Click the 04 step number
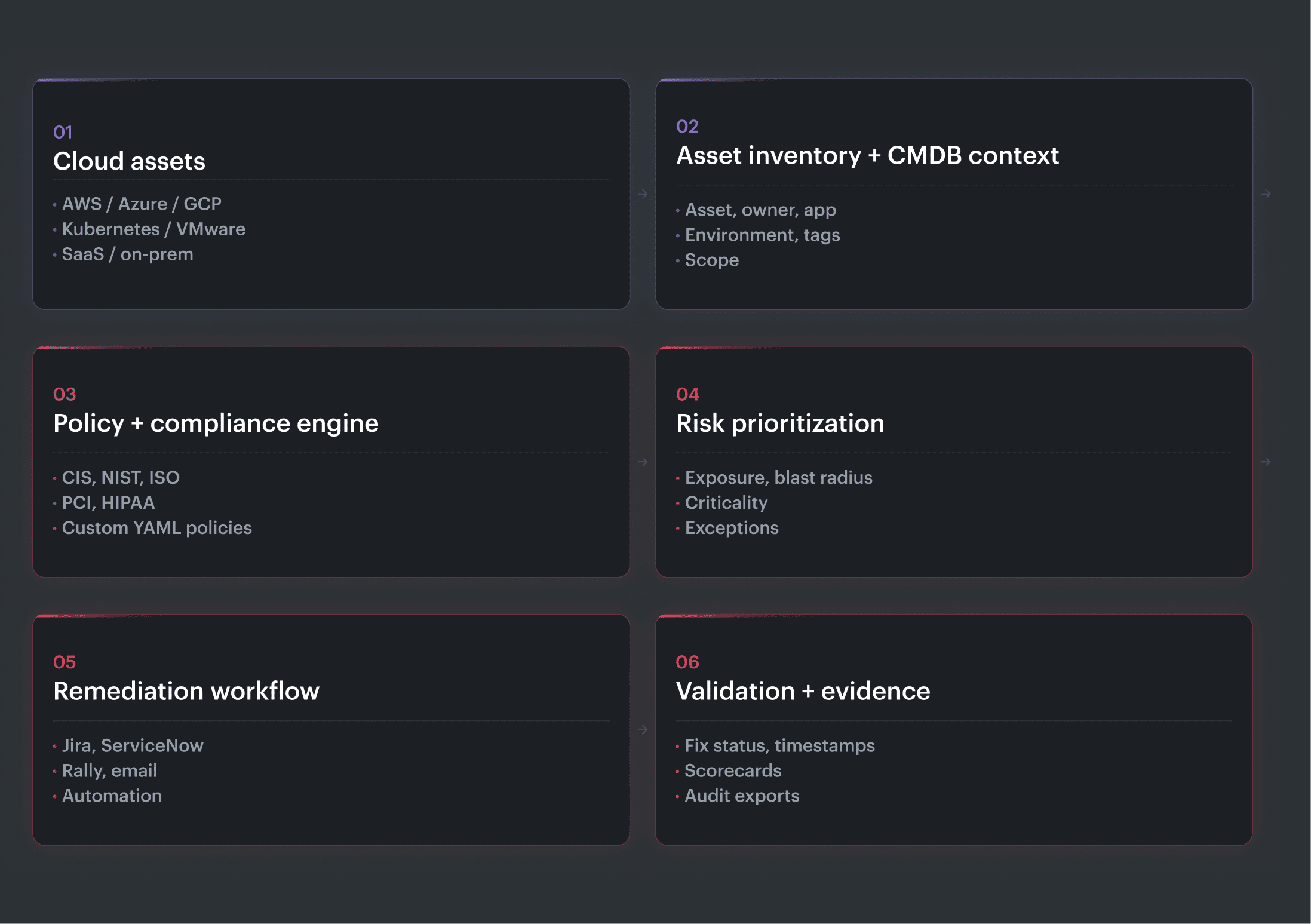1311x924 pixels. click(687, 394)
